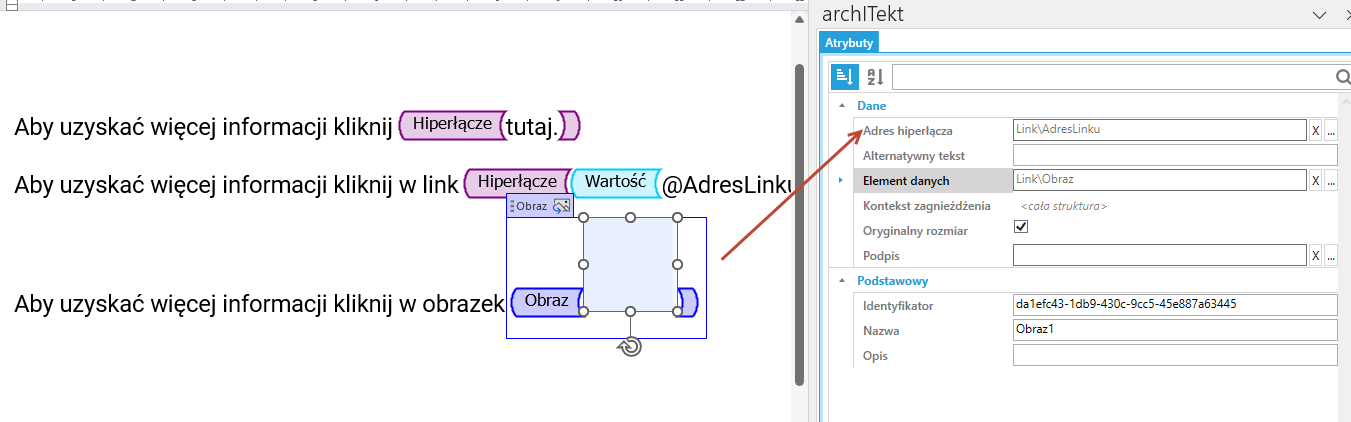Select the Obraz tag in third line
Screen dimensions: 1351x422
[546, 301]
